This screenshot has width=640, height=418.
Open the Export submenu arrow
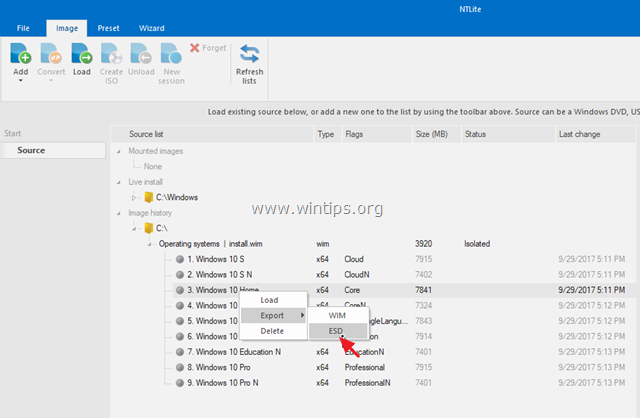click(302, 315)
